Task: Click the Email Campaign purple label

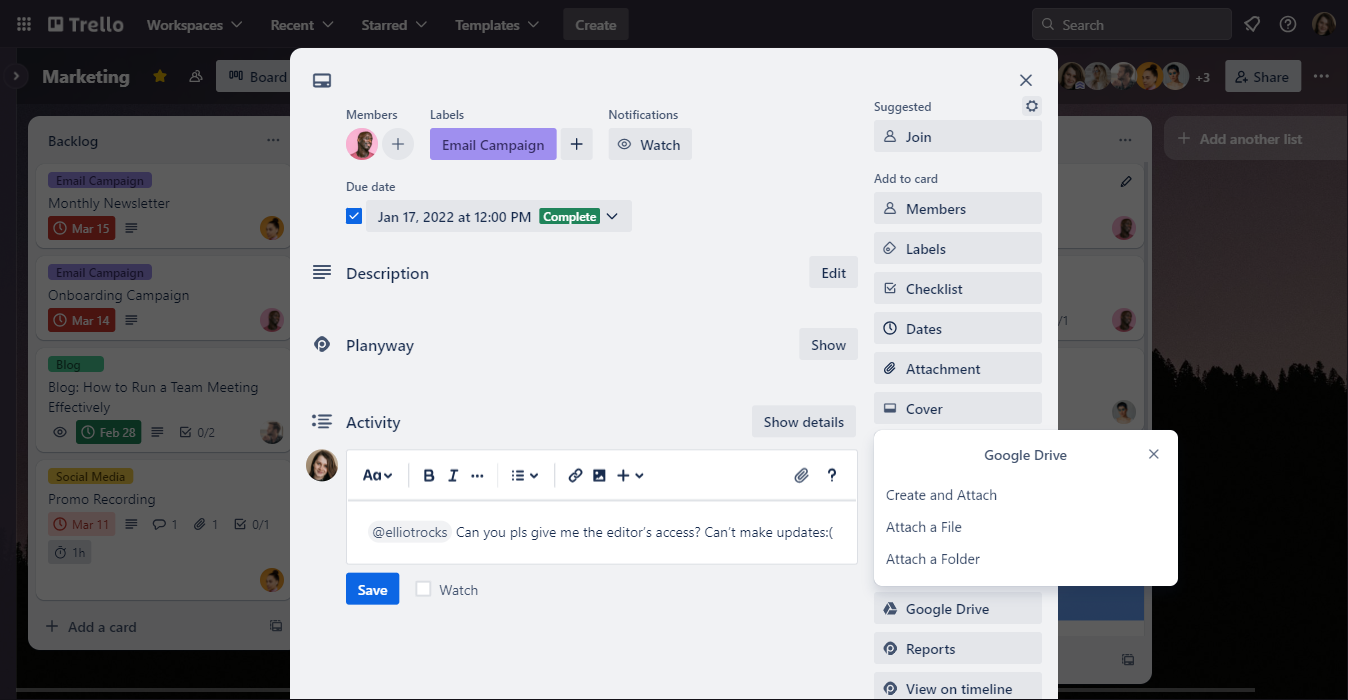Action: pos(493,145)
